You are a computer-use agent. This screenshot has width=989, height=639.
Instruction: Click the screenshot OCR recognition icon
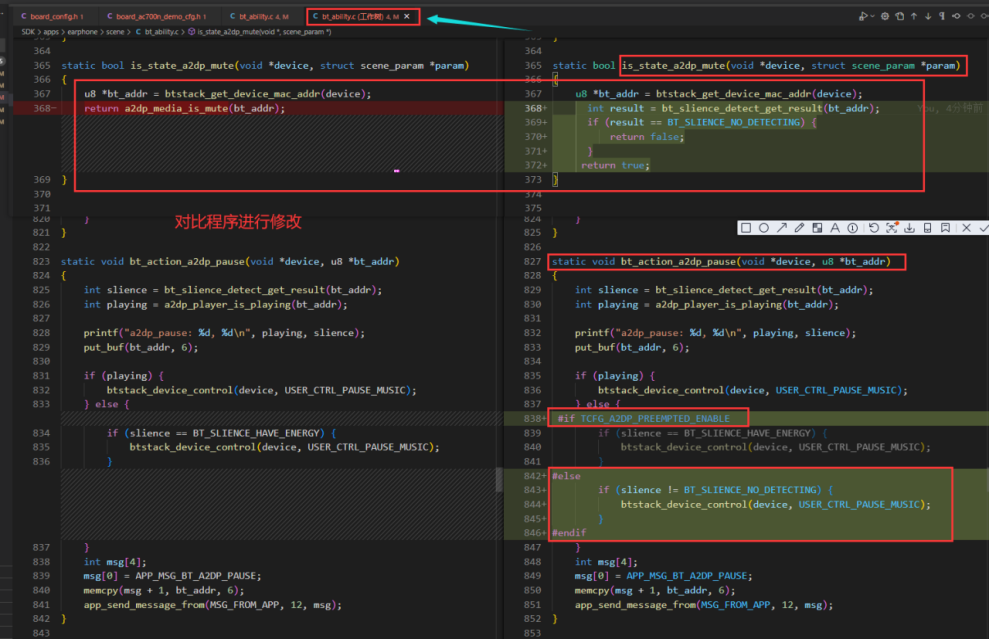point(892,228)
